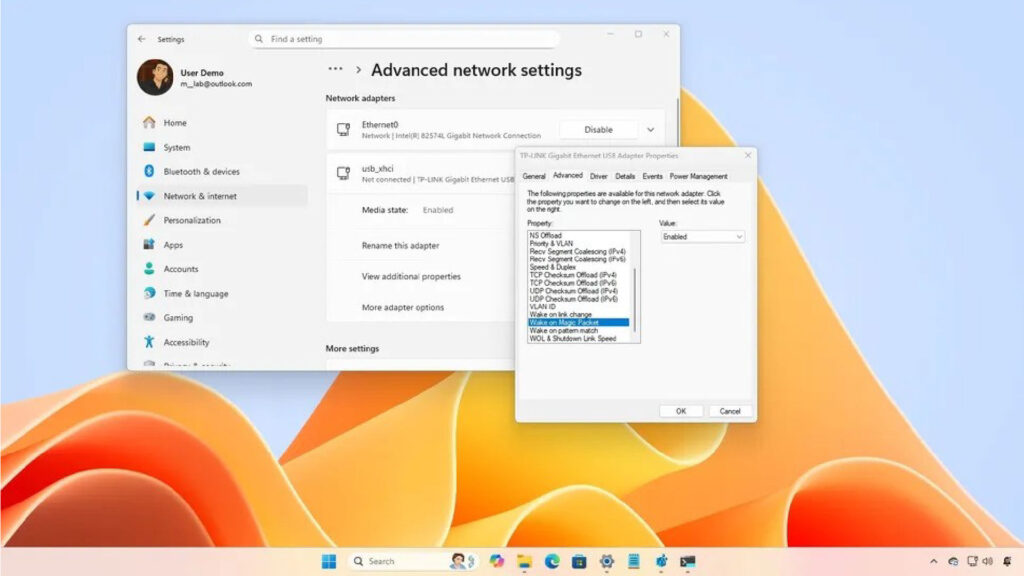Switch to the Driver tab
This screenshot has height=576, width=1024.
pyautogui.click(x=598, y=176)
